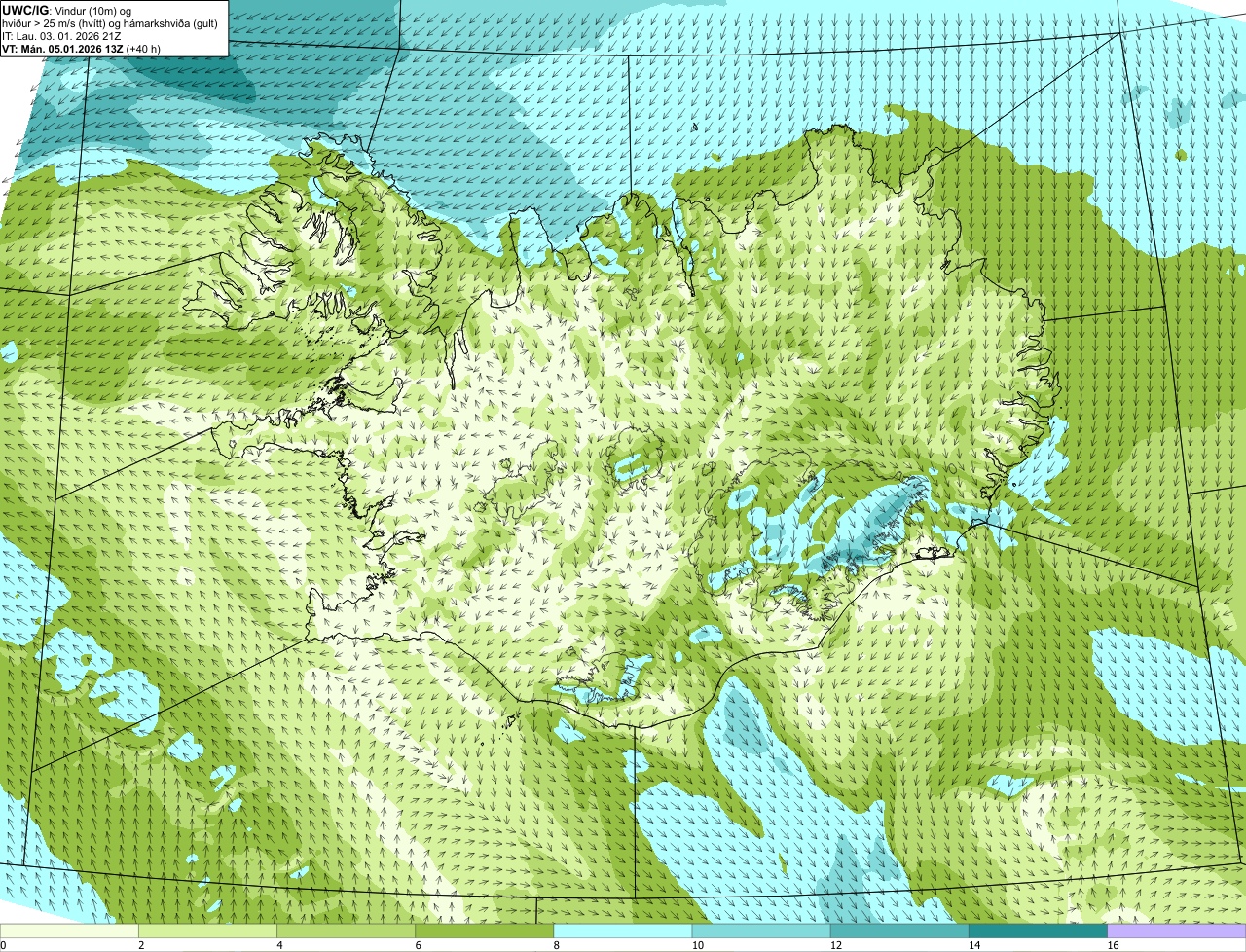Click the 14–16 m/s dark teal legend swatch
Image resolution: width=1246 pixels, height=952 pixels.
(x=1038, y=931)
